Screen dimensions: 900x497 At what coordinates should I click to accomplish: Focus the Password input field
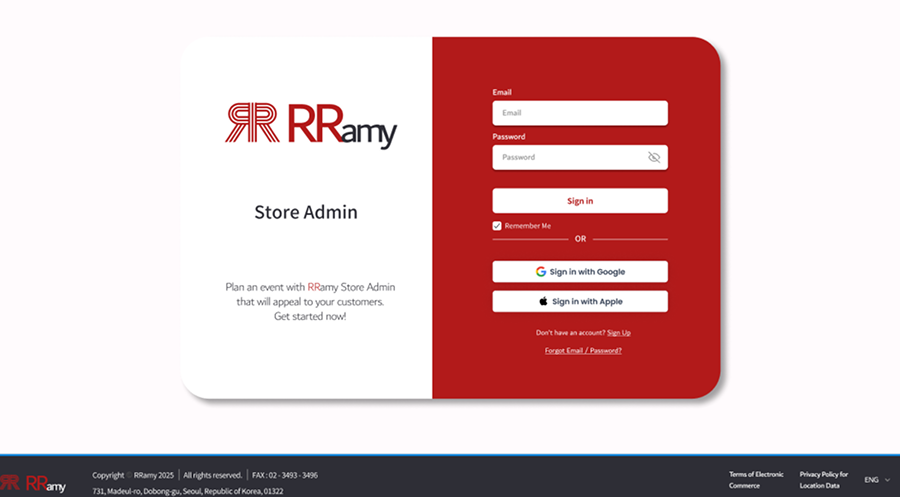pyautogui.click(x=580, y=157)
